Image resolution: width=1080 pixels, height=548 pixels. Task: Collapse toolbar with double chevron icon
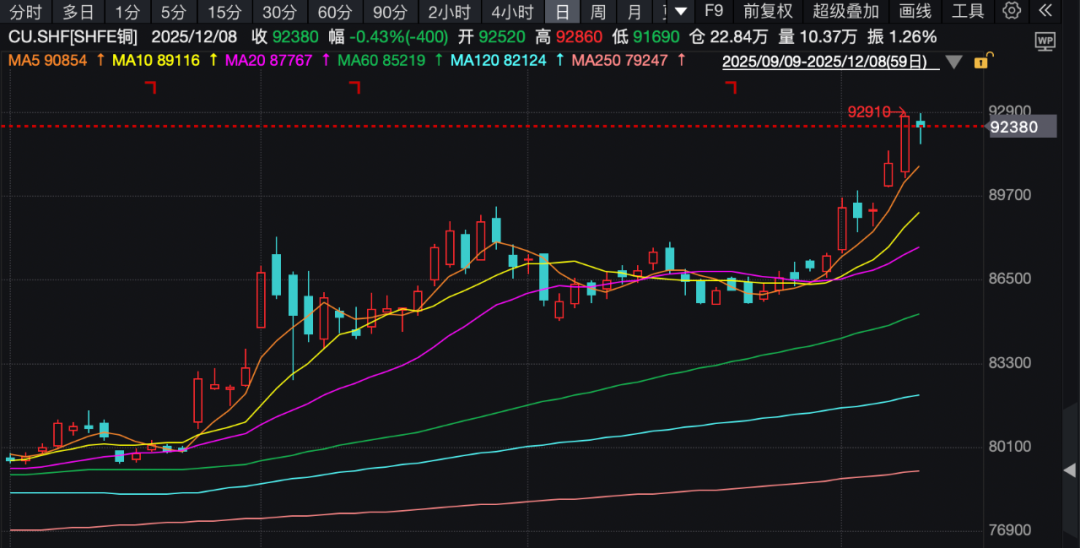pos(1046,12)
